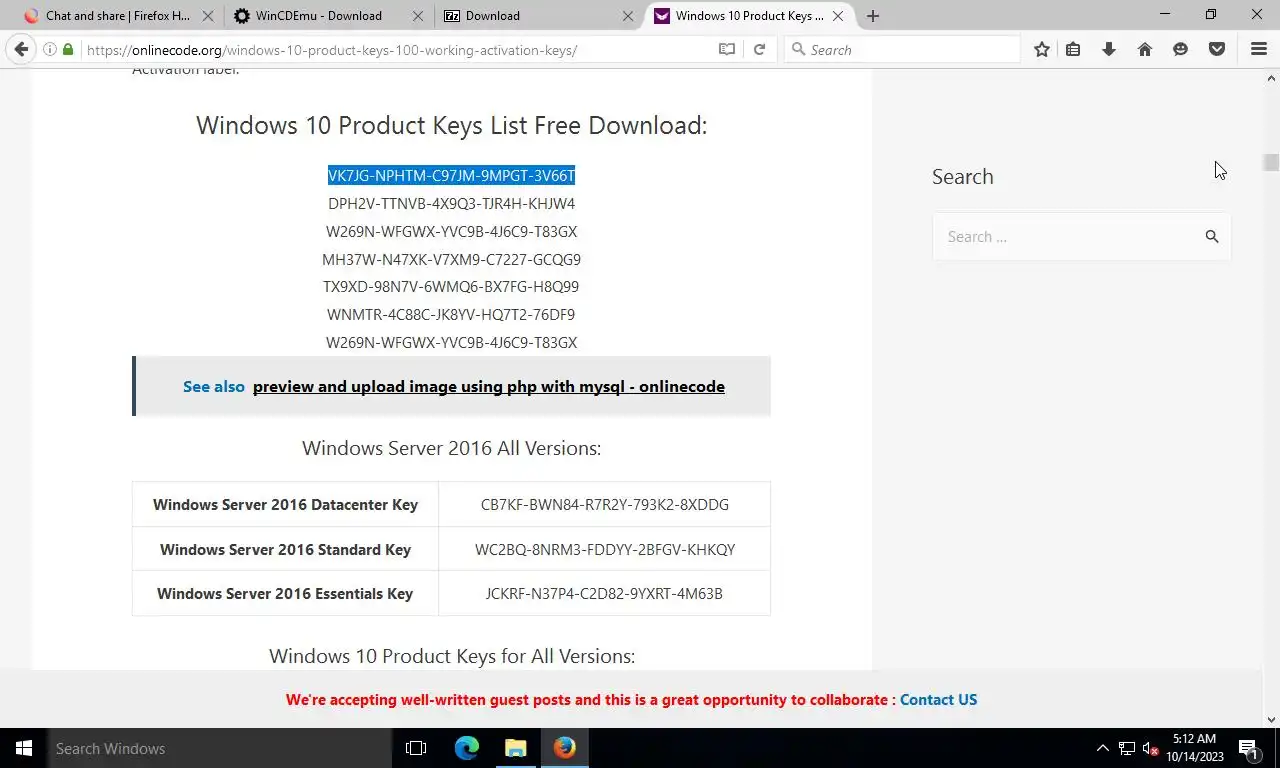Open the taskbar clock showing 5:12 AM
The image size is (1280, 768).
coord(1194,748)
